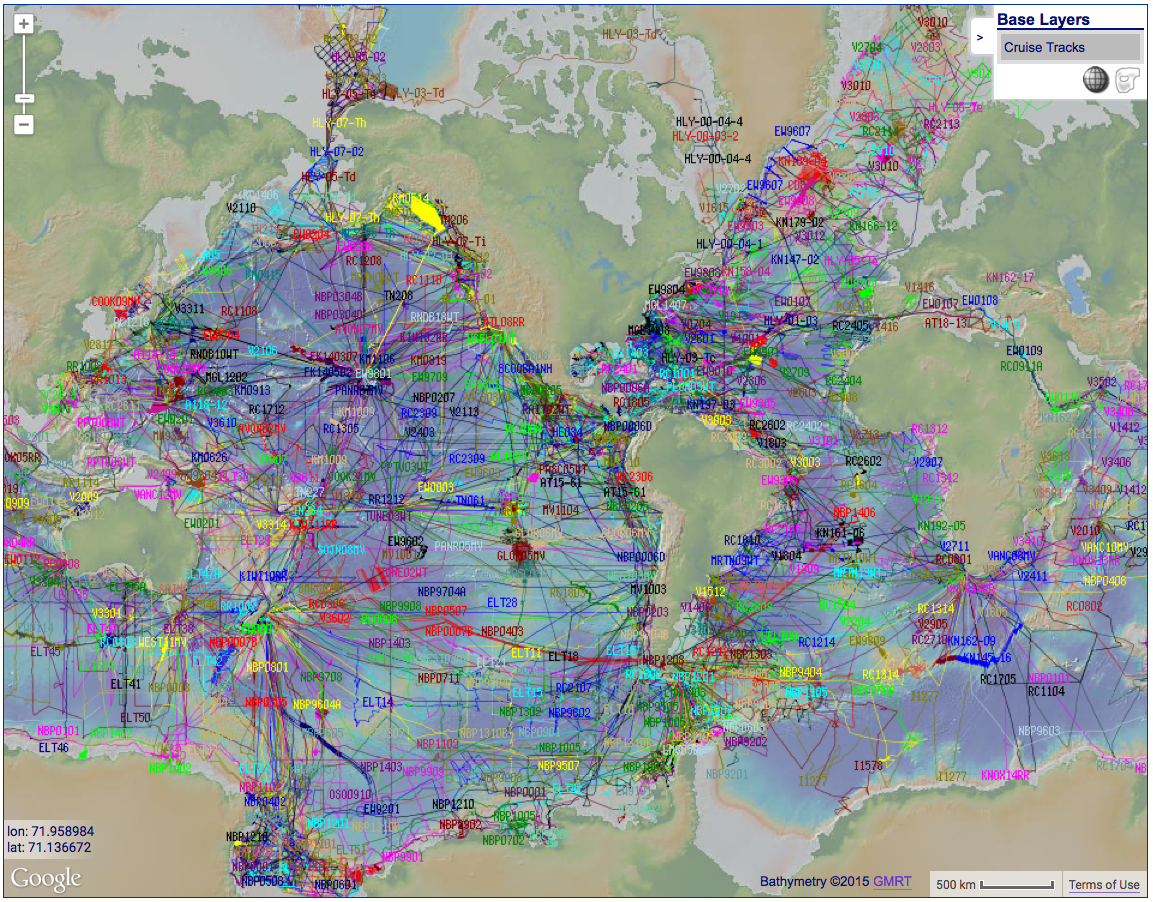Image resolution: width=1153 pixels, height=902 pixels.
Task: Open the GMRT bathymetry link
Action: click(892, 882)
